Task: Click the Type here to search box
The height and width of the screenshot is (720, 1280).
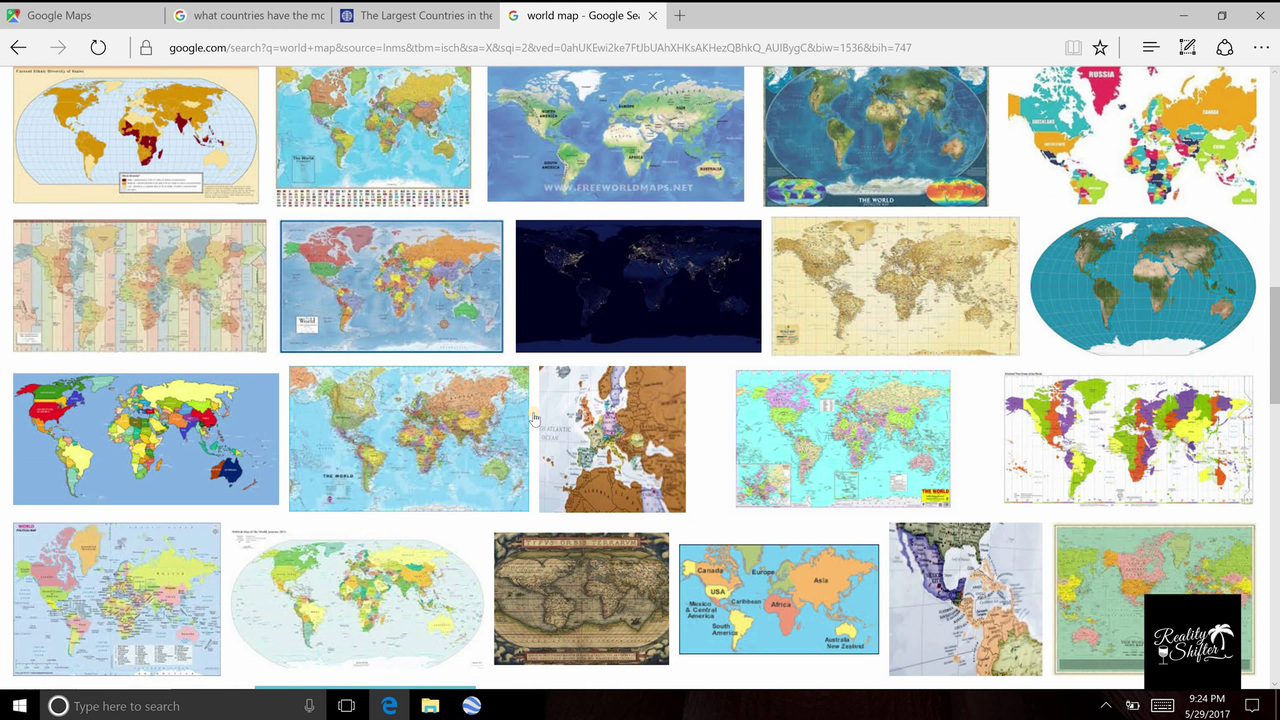Action: pyautogui.click(x=180, y=706)
